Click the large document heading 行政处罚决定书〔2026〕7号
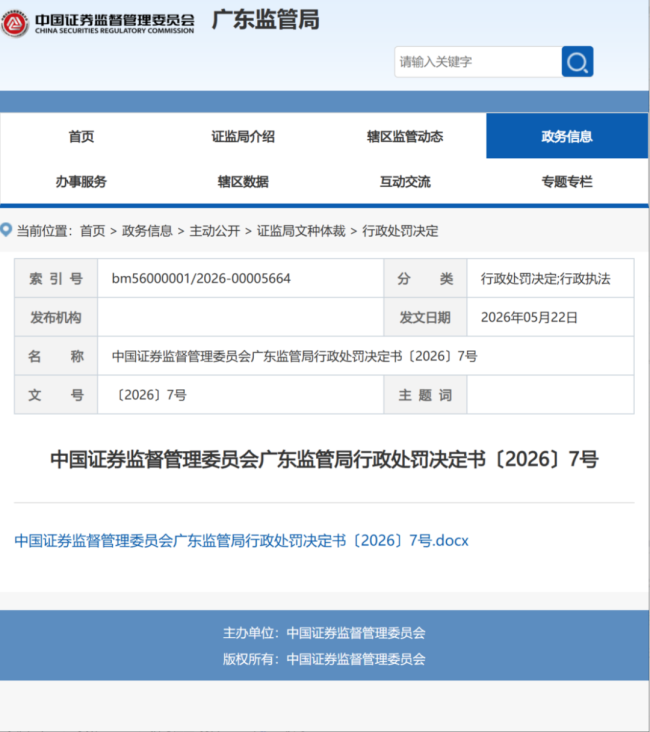The image size is (650, 732). tap(325, 459)
